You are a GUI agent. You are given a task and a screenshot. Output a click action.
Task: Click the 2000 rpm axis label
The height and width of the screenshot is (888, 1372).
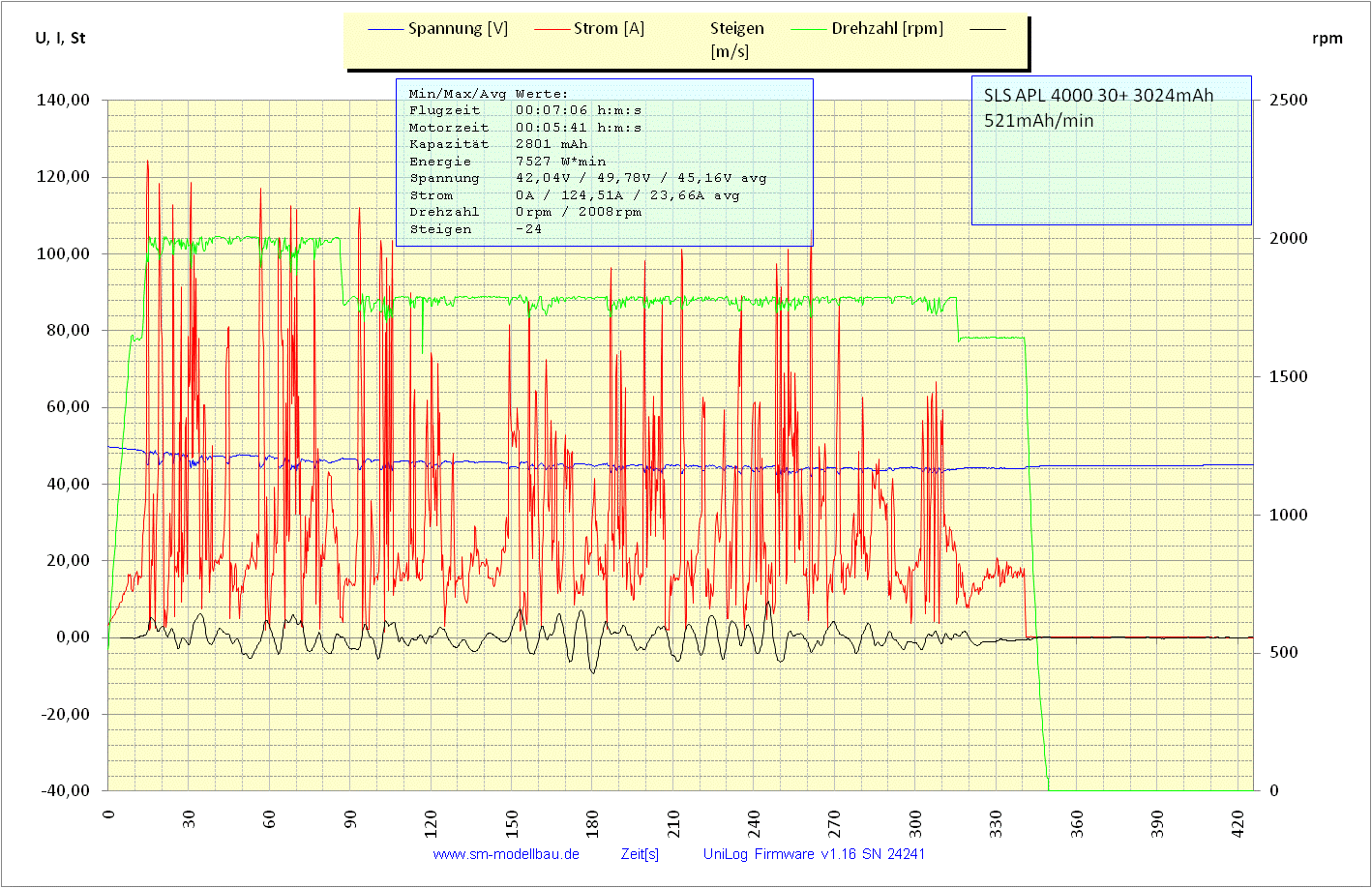pyautogui.click(x=1289, y=238)
